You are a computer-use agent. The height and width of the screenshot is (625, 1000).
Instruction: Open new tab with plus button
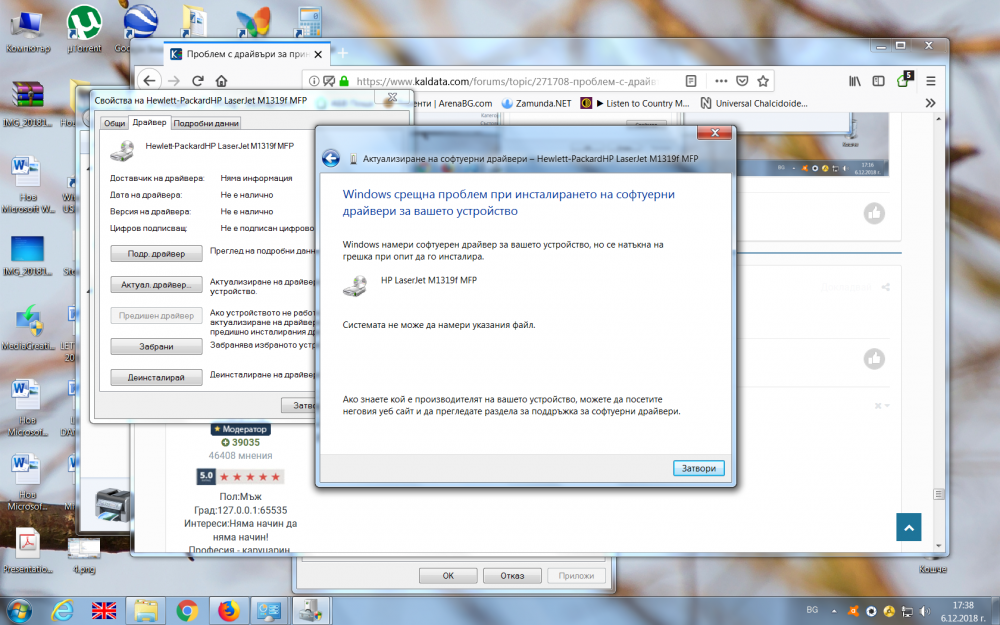tap(342, 54)
